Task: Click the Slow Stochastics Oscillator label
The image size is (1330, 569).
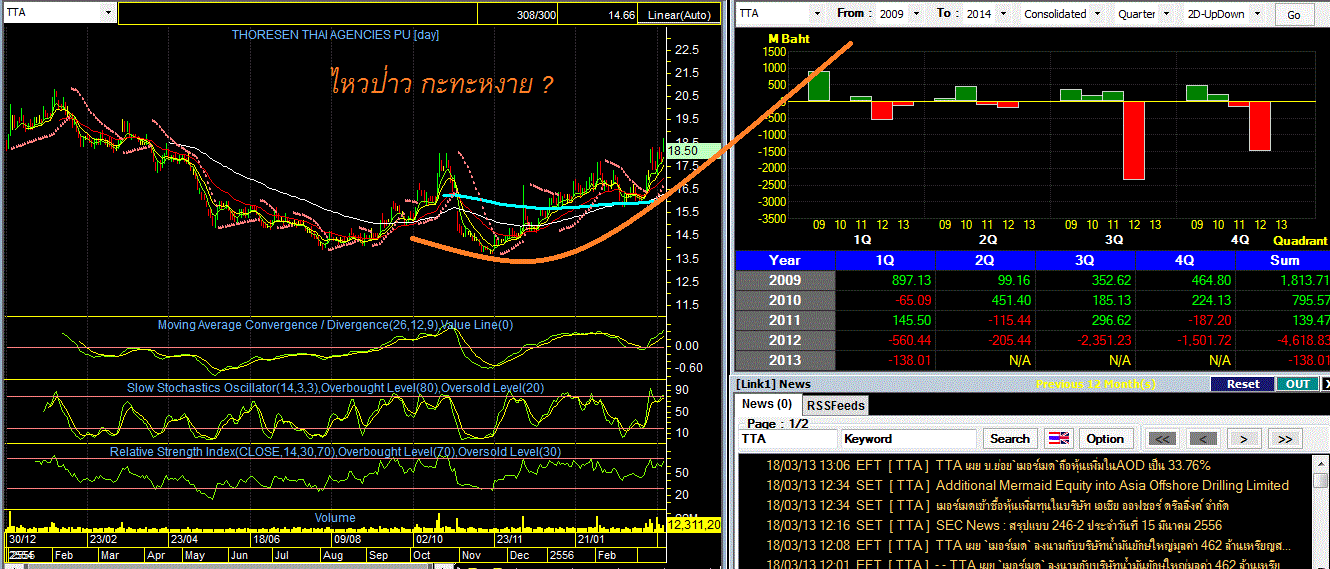Action: (335, 387)
